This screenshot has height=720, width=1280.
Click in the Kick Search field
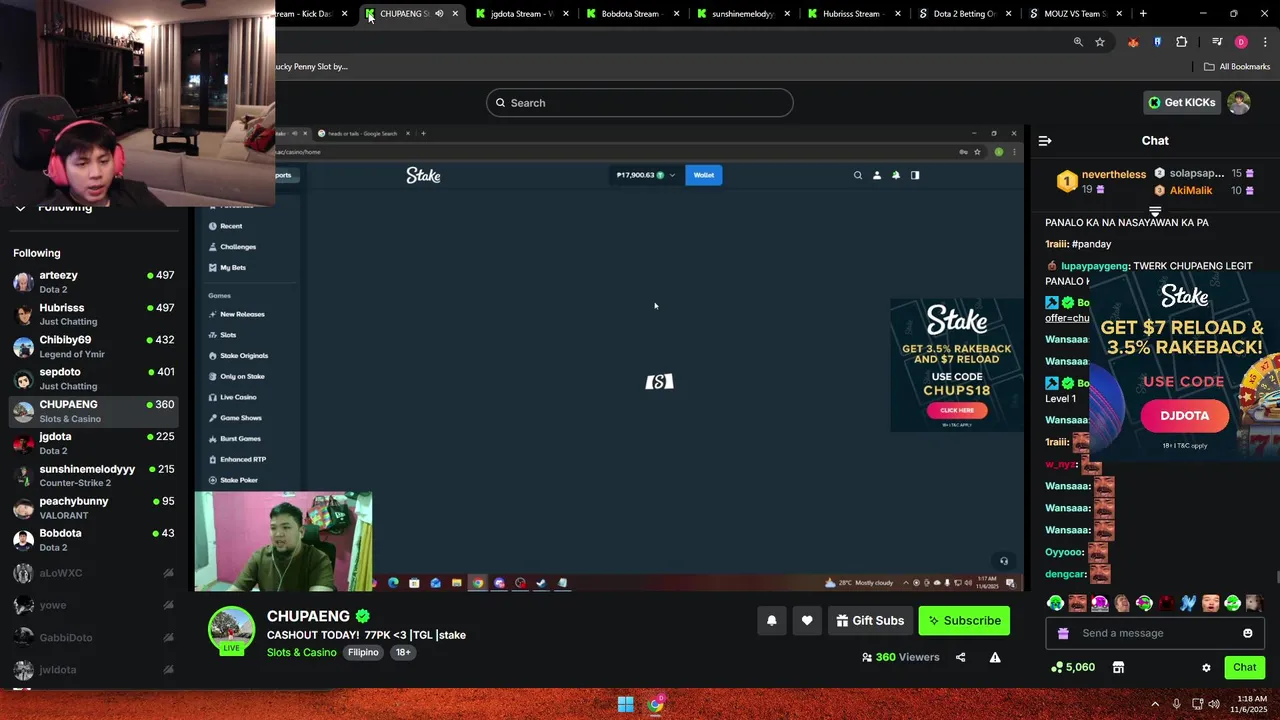[x=640, y=103]
